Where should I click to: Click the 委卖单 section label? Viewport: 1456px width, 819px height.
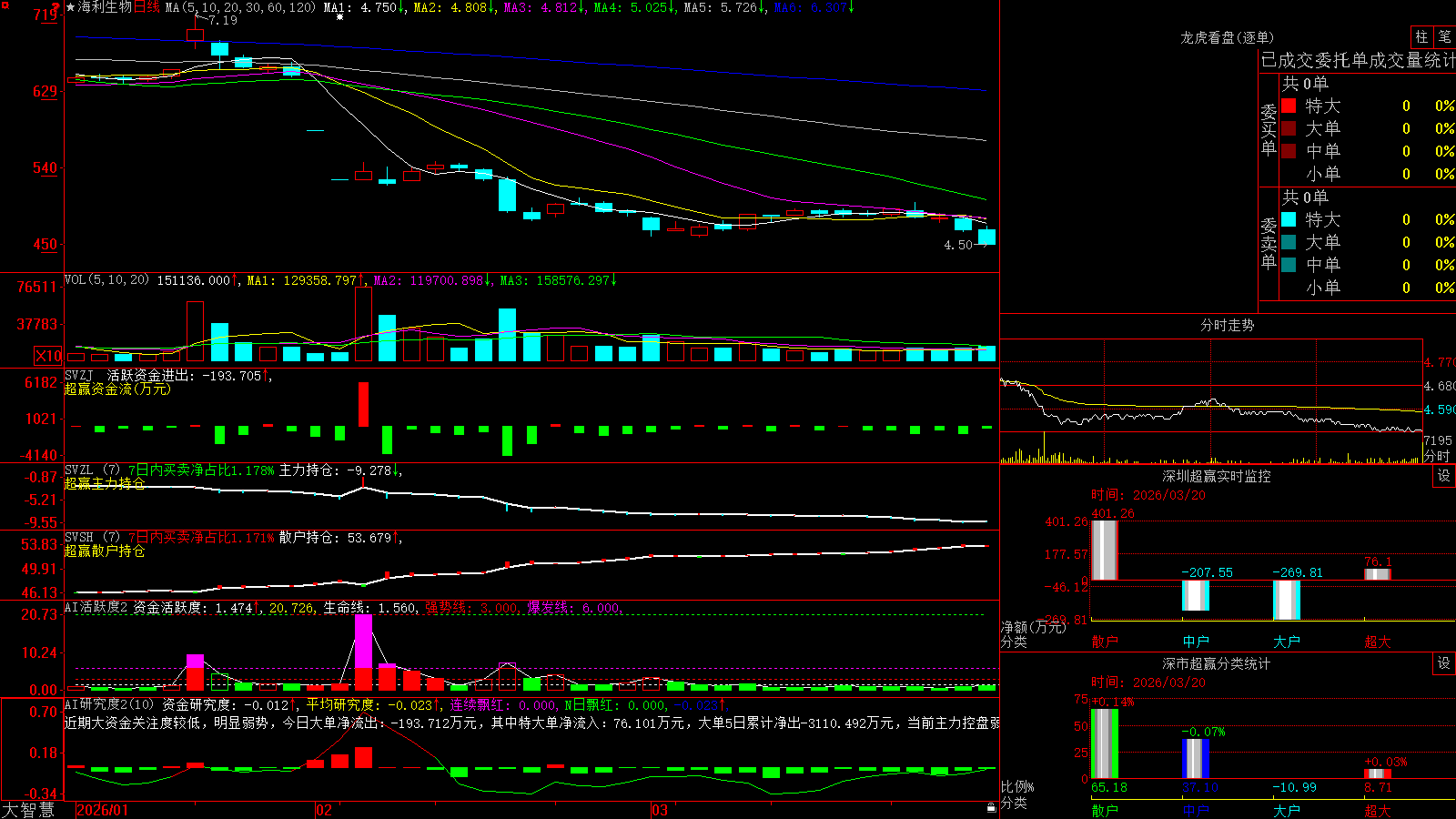point(1269,243)
